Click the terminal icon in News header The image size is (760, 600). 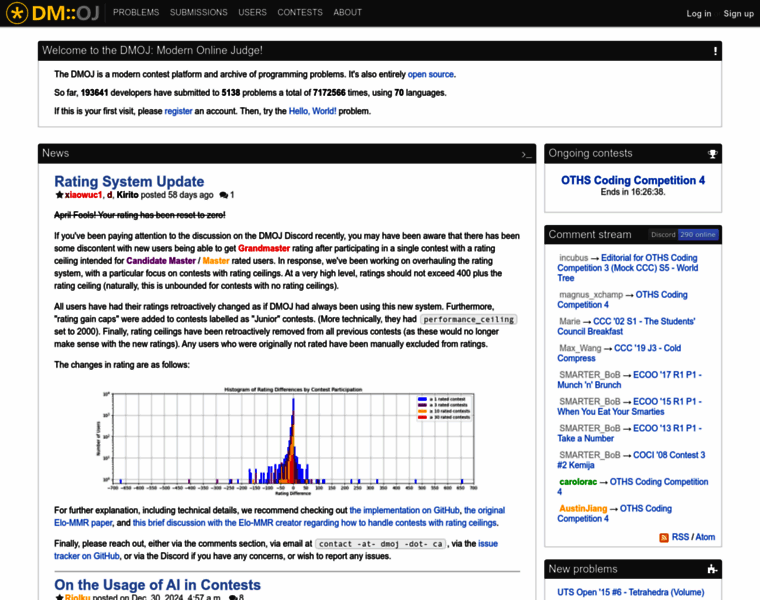pyautogui.click(x=526, y=154)
